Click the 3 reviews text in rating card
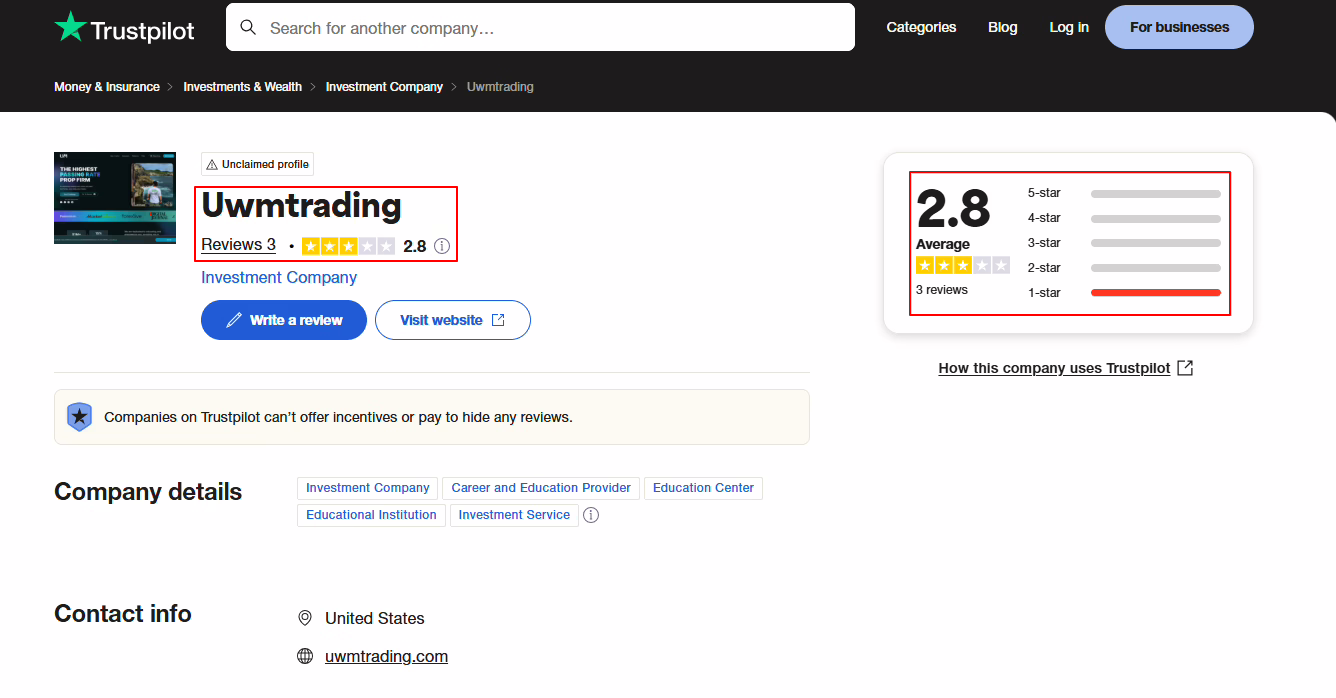This screenshot has height=698, width=1336. pyautogui.click(x=942, y=290)
